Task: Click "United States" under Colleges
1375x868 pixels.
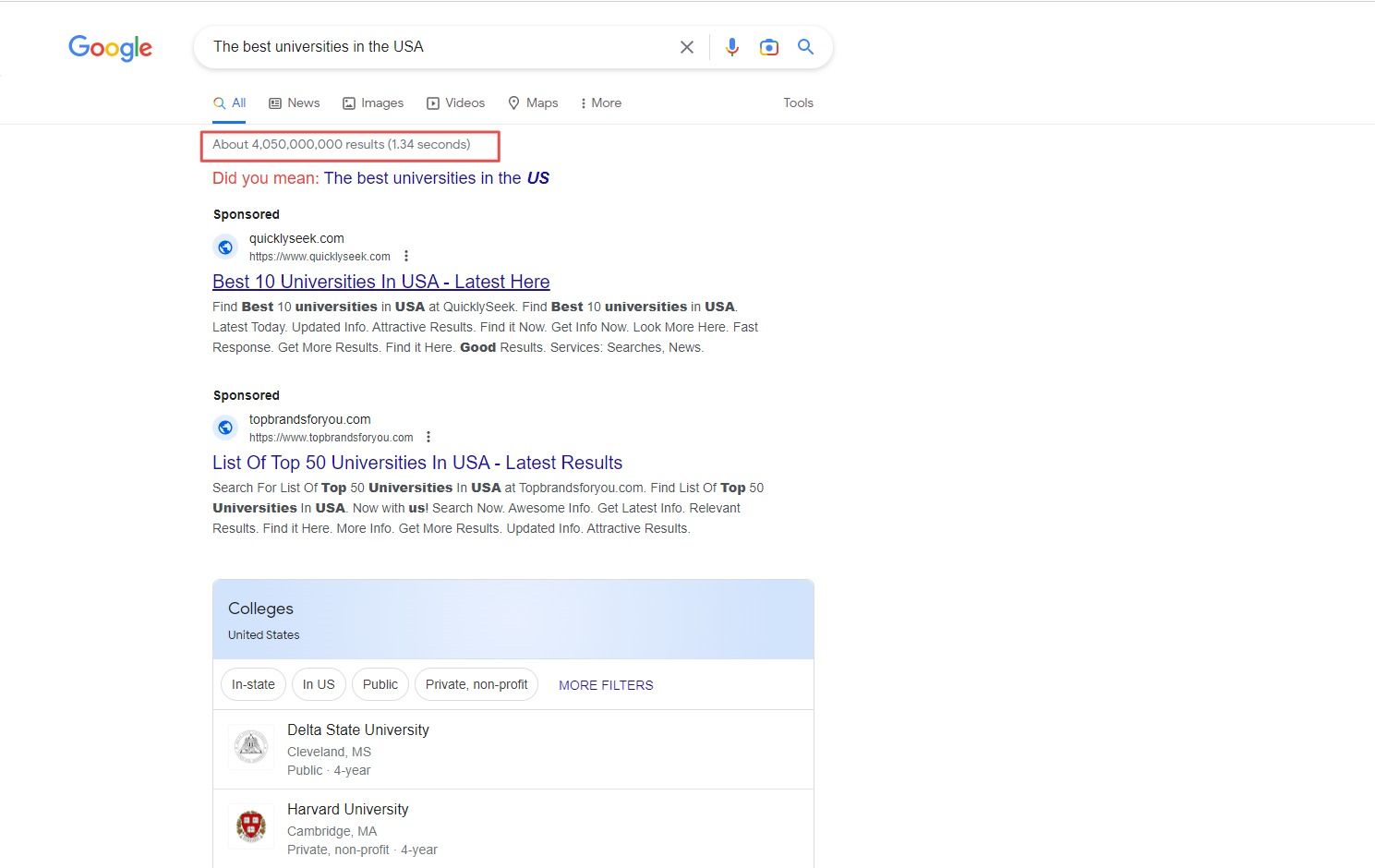Action: pyautogui.click(x=264, y=634)
